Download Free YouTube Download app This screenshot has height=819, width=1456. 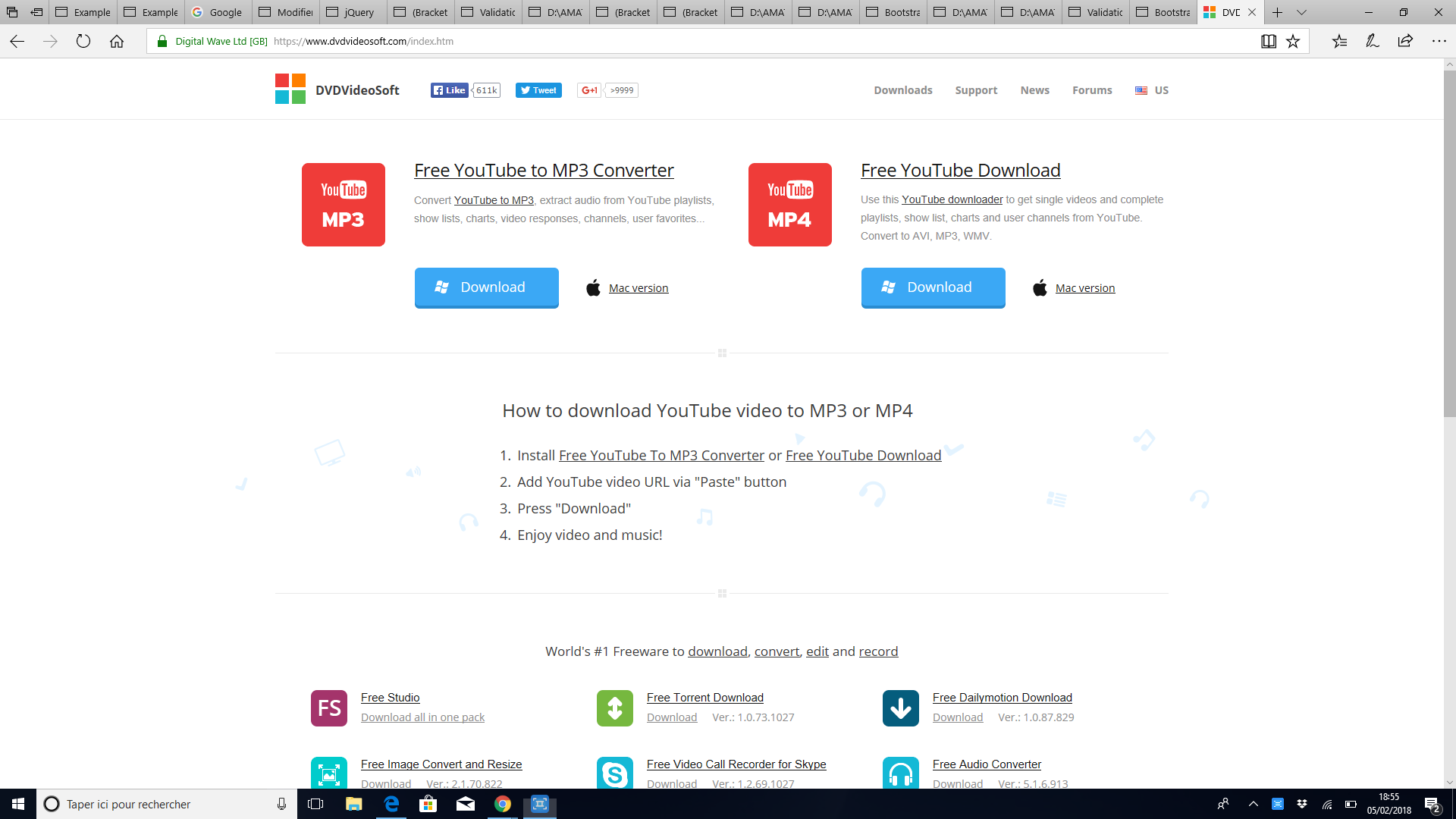(934, 287)
